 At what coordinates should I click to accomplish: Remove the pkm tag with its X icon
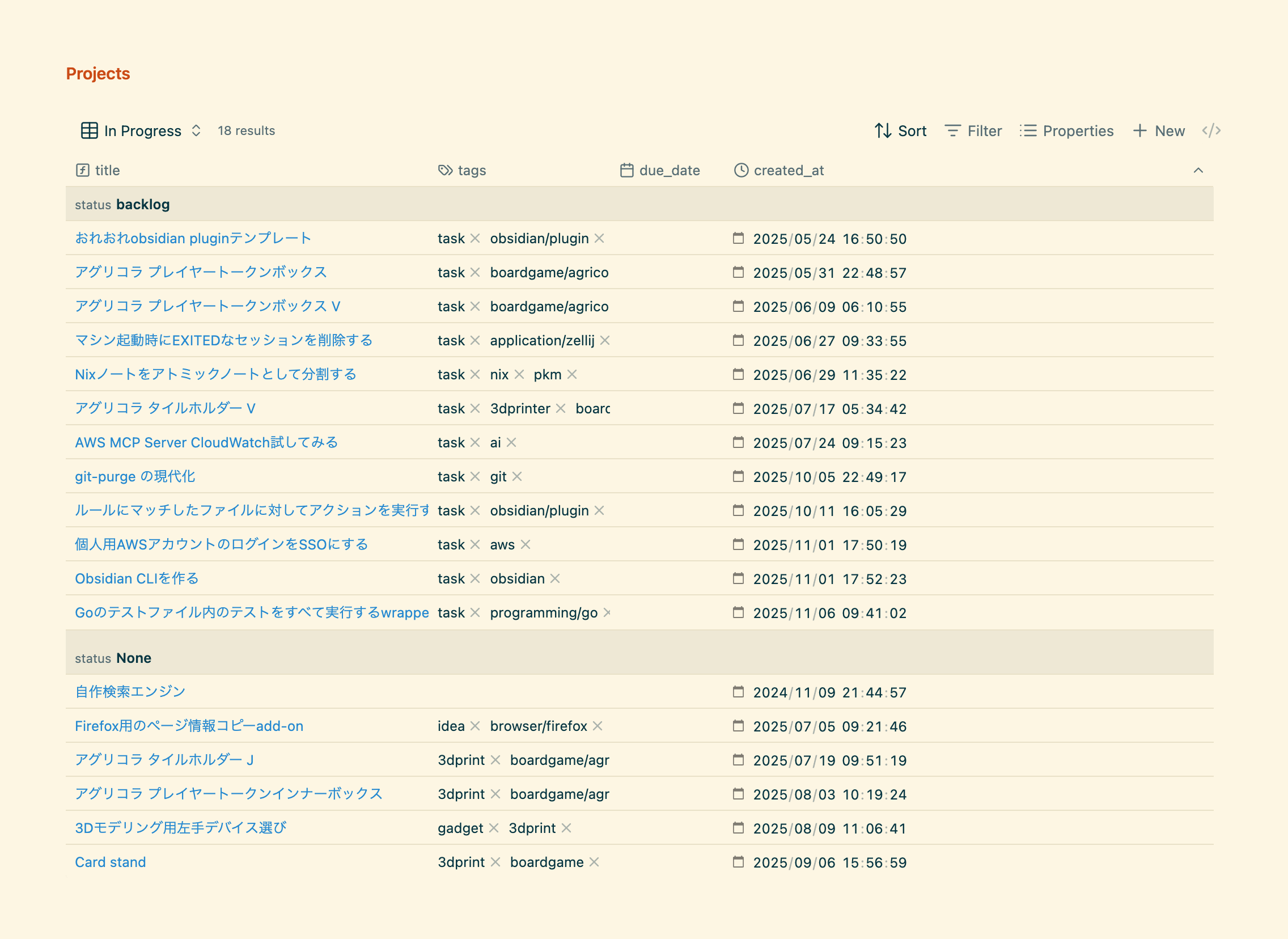(572, 375)
